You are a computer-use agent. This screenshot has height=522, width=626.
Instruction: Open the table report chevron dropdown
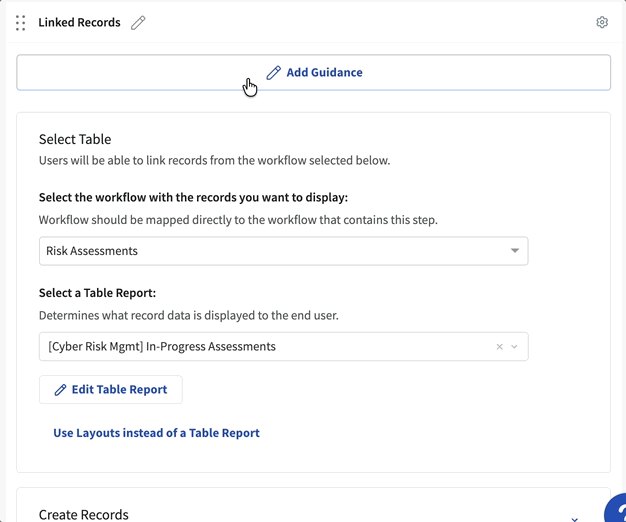515,347
